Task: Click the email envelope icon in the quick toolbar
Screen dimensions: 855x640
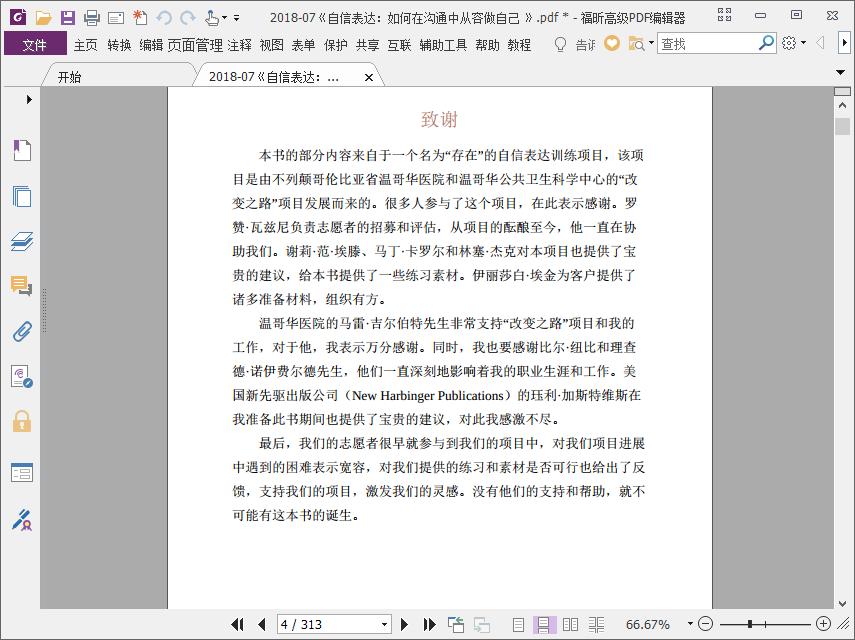Action: tap(116, 19)
